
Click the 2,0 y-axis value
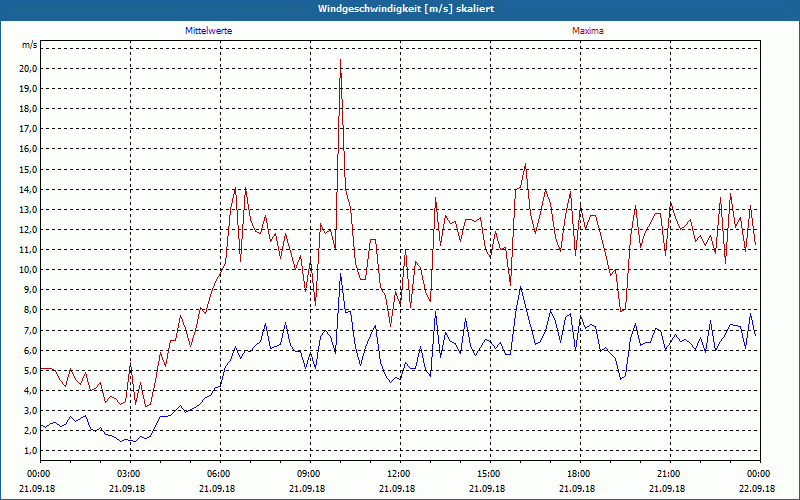pyautogui.click(x=31, y=431)
